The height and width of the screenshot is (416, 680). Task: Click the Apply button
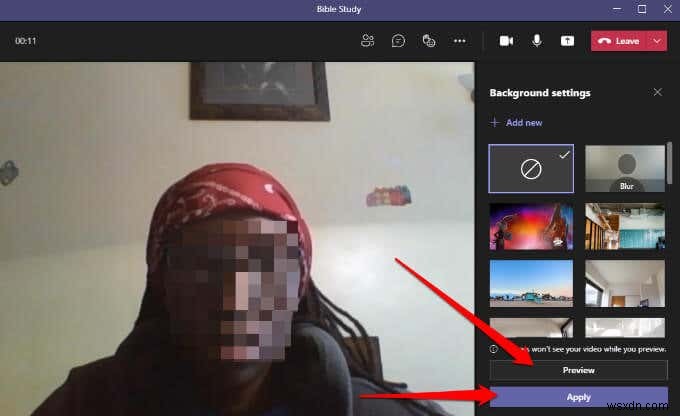tap(579, 397)
